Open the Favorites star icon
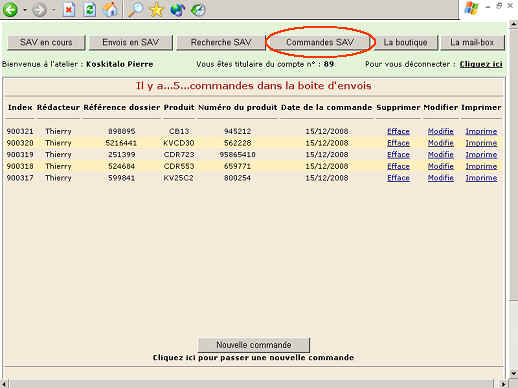 click(156, 9)
